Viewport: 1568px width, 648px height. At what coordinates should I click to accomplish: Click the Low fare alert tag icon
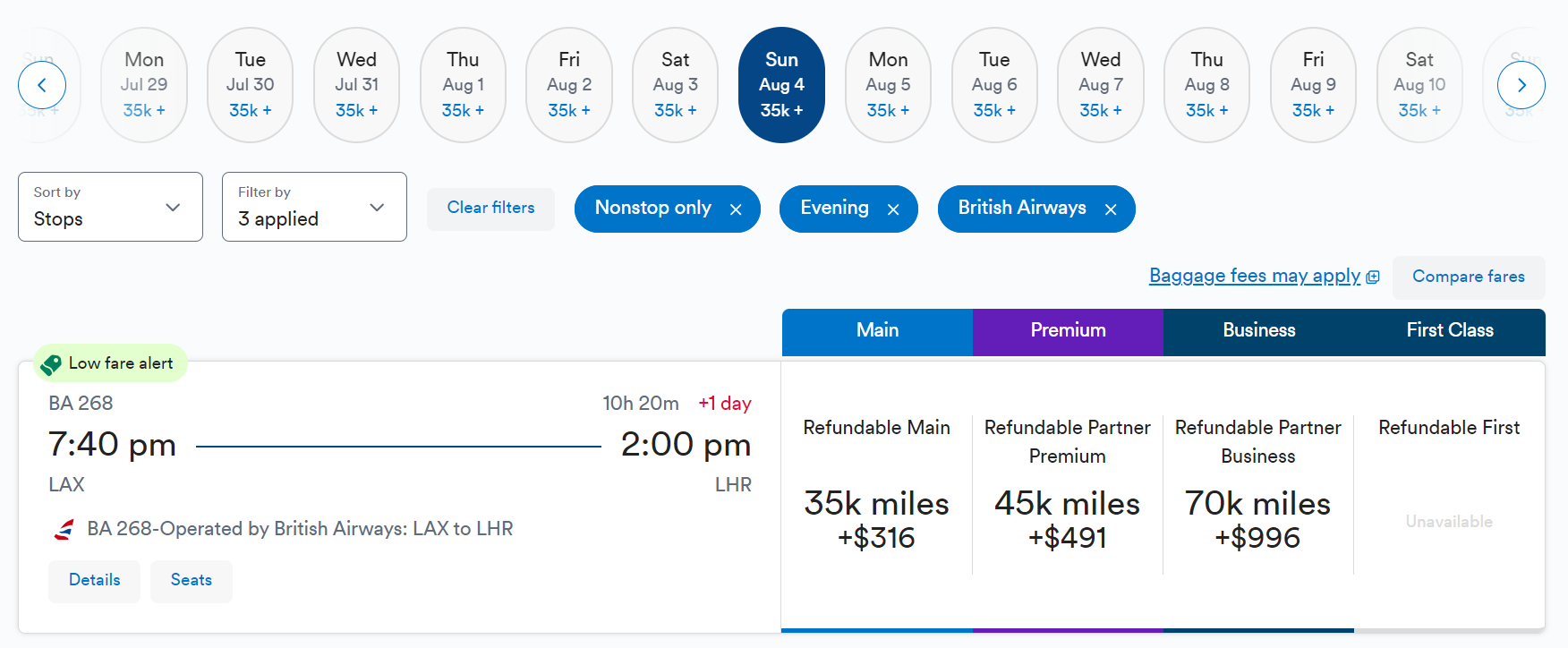coord(51,363)
